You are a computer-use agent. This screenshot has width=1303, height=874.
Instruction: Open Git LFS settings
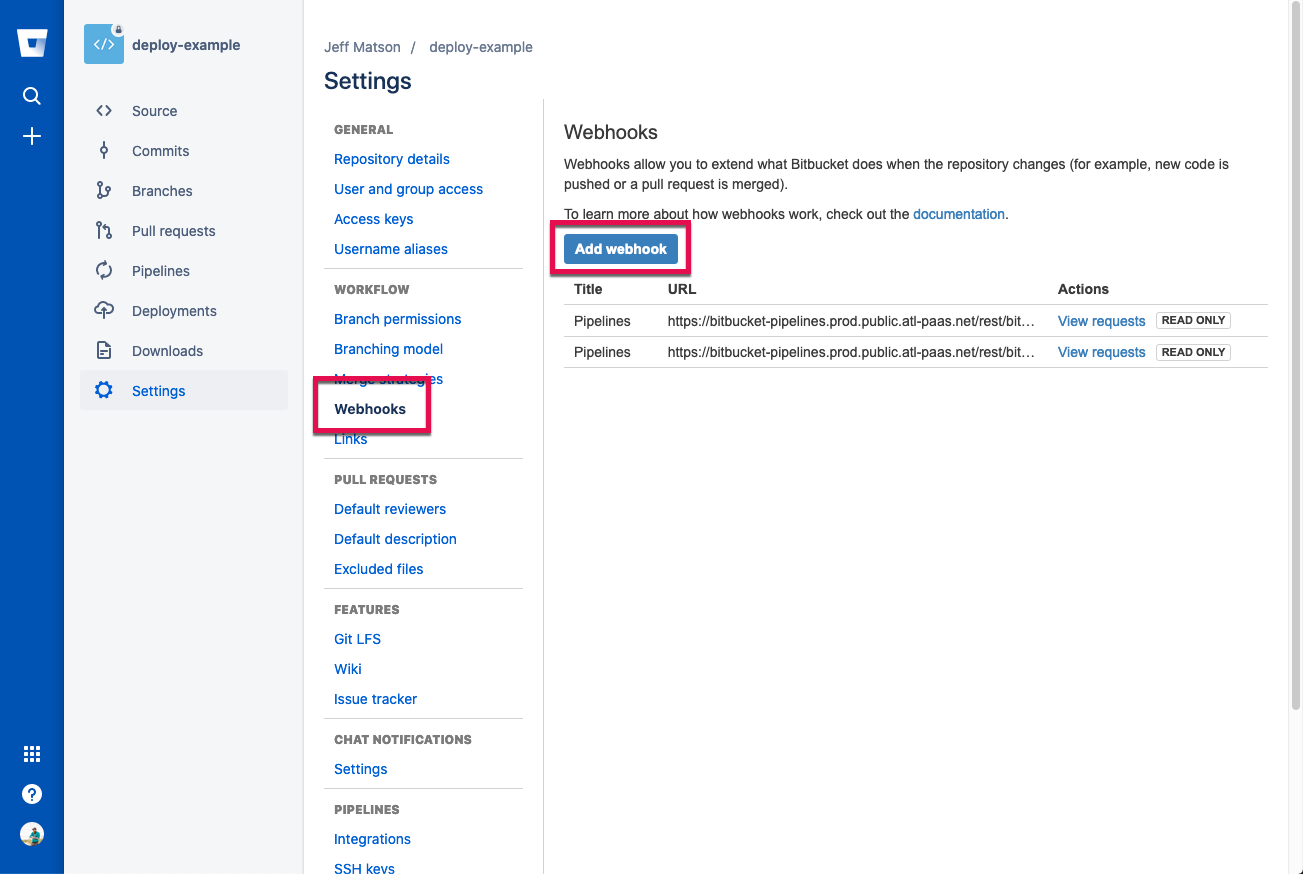pyautogui.click(x=357, y=639)
